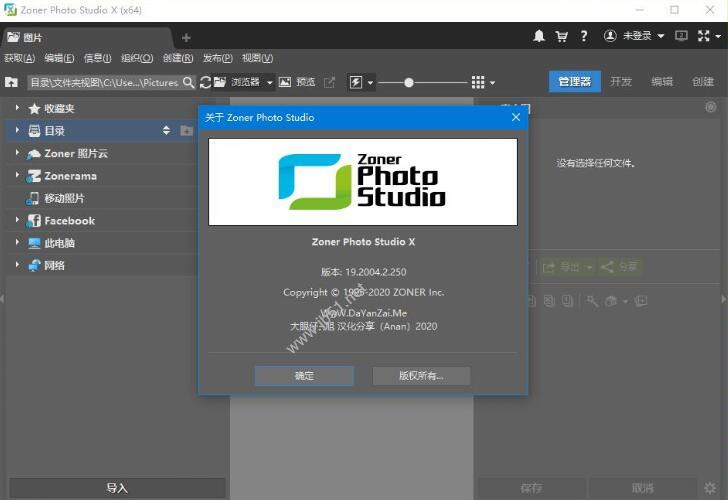Click the 此电脑 computer icon
728x500 pixels.
34,243
